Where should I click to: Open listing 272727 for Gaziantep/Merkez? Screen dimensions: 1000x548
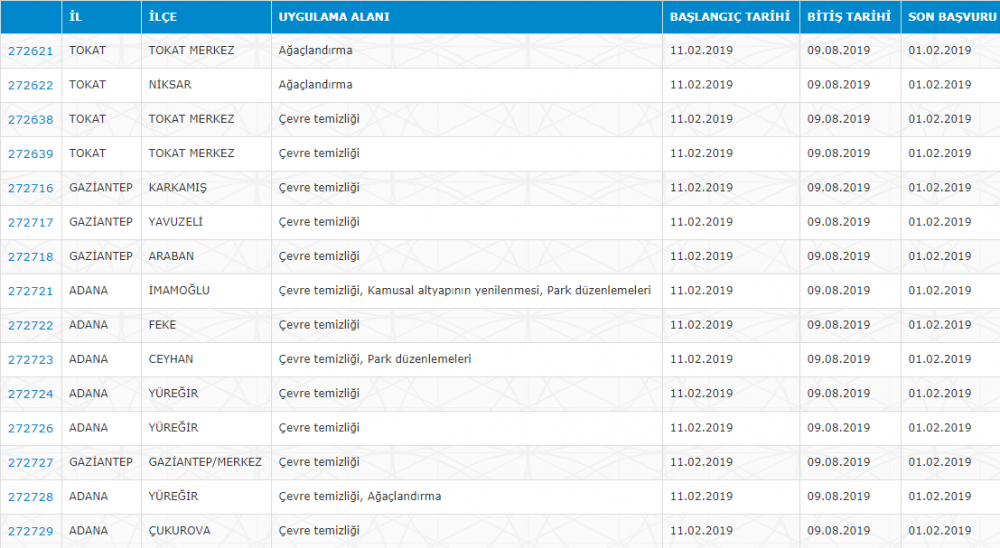[x=31, y=463]
